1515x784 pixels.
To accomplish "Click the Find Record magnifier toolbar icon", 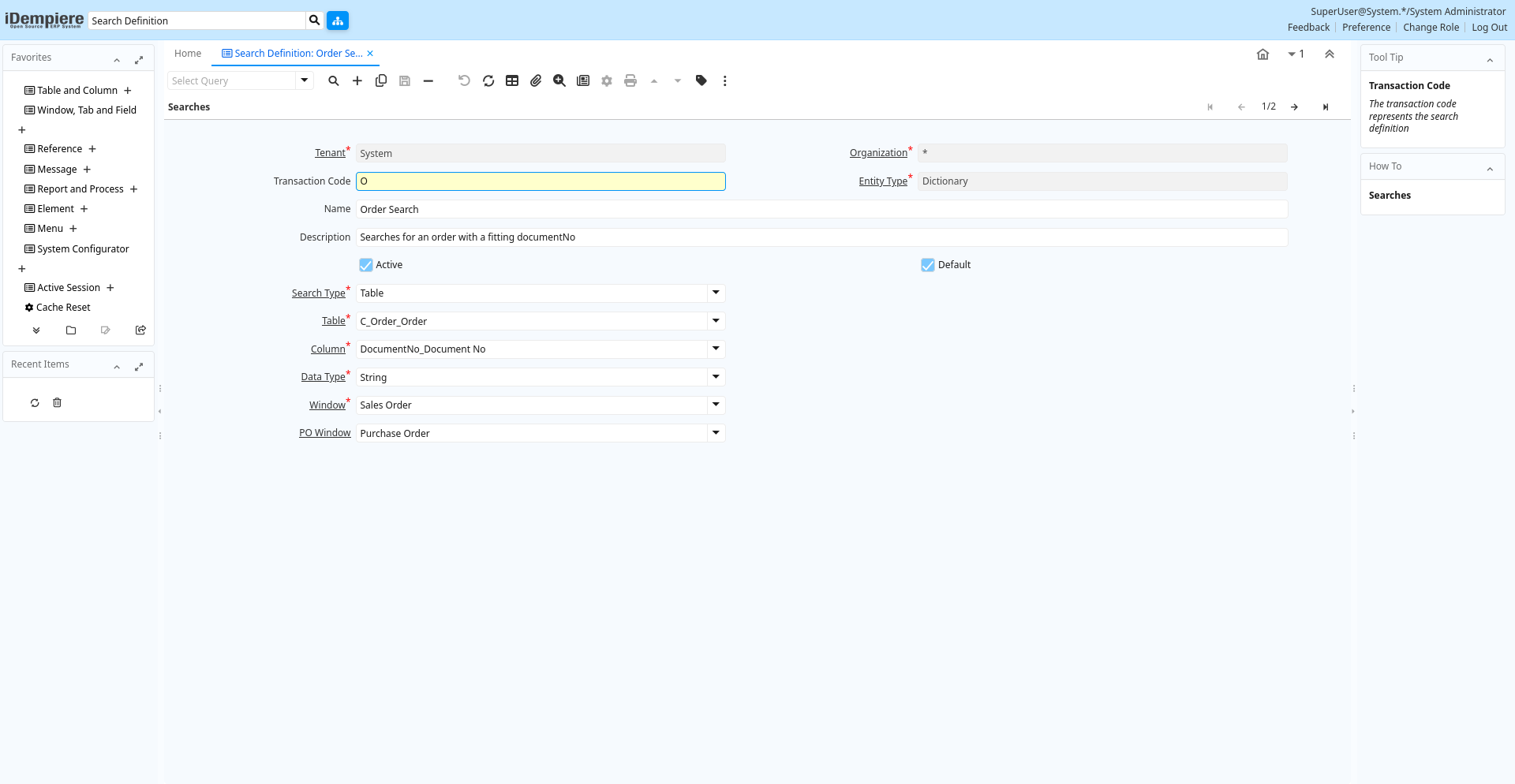I will point(334,80).
